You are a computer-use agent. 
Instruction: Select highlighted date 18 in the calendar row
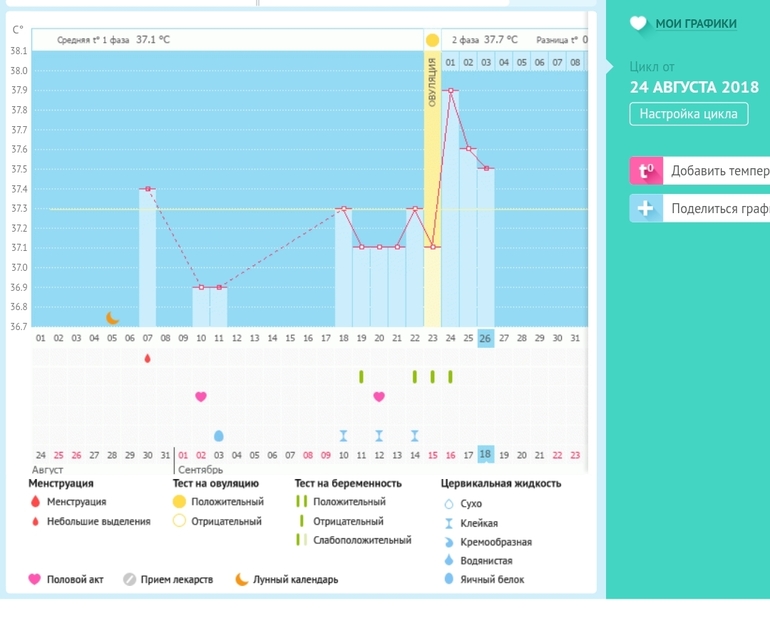[486, 455]
